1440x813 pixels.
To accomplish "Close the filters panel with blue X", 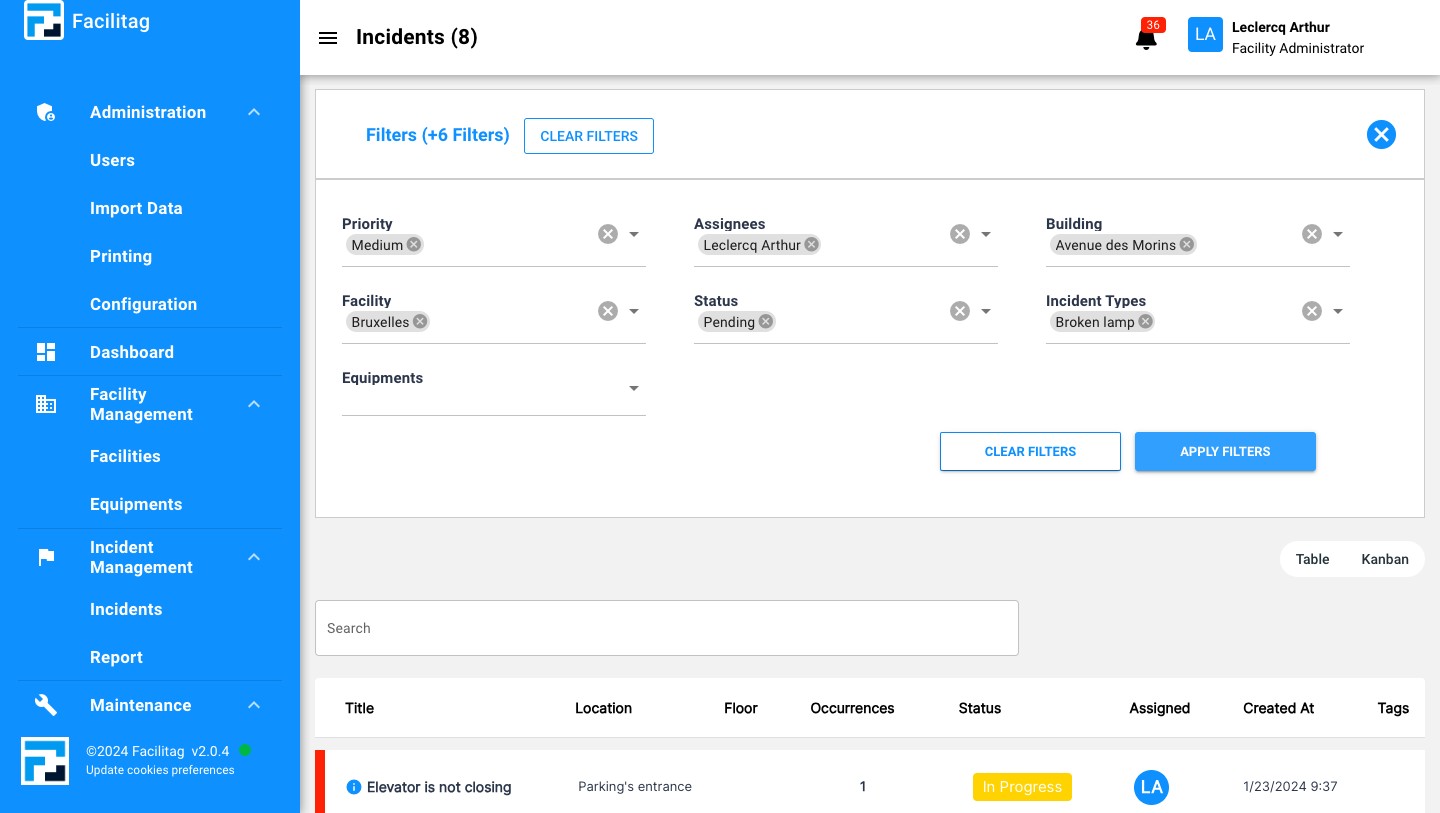I will point(1381,135).
